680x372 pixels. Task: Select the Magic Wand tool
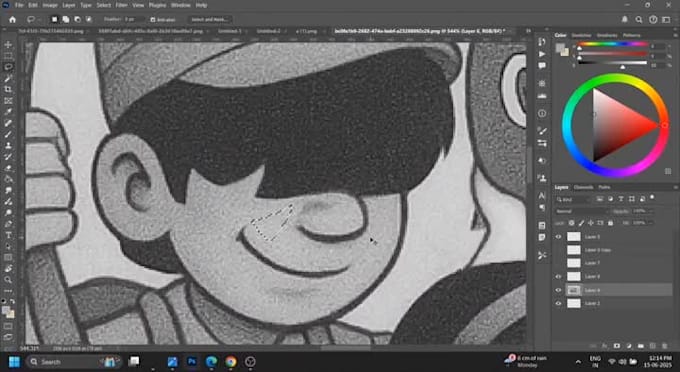(x=8, y=78)
